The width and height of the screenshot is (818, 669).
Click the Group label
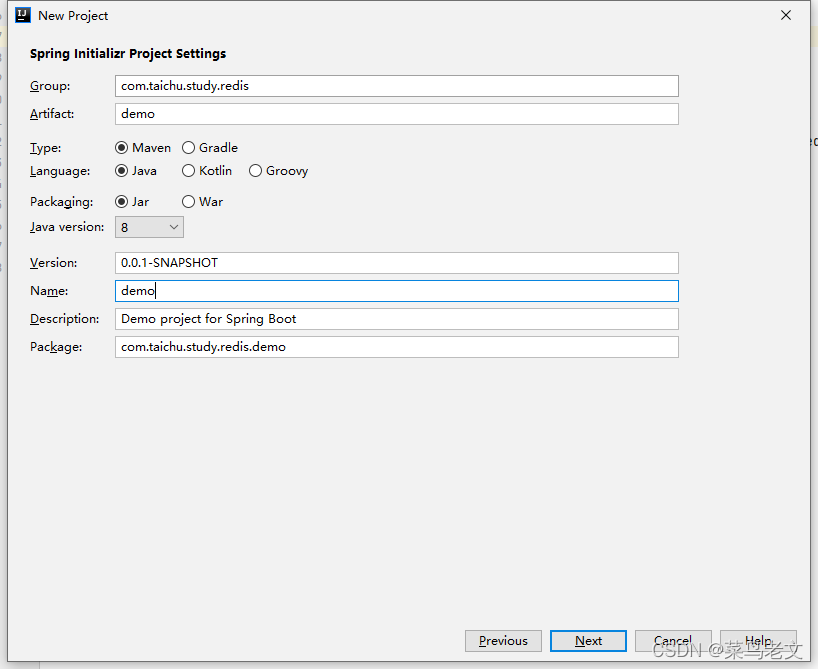coord(50,86)
